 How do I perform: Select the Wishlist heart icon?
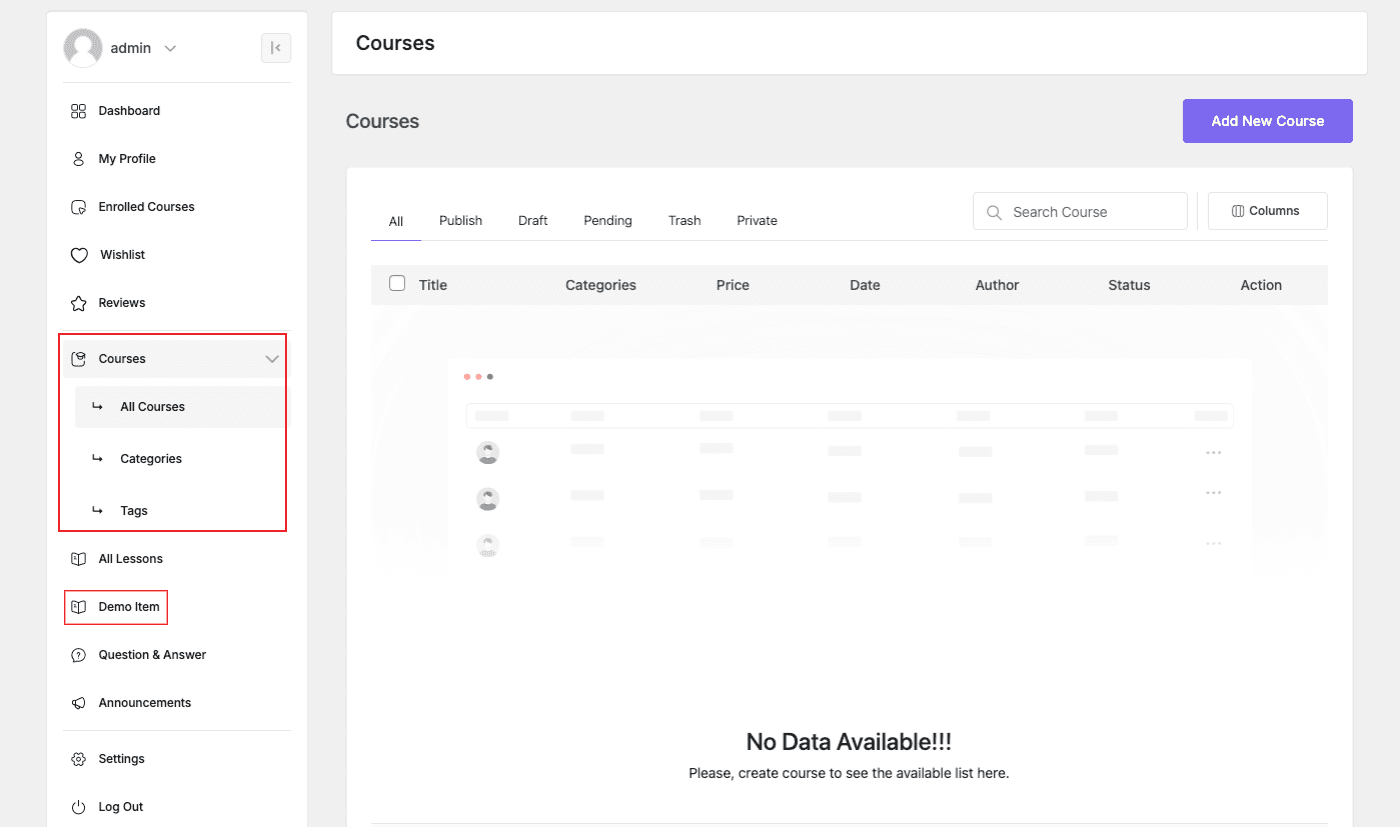pyautogui.click(x=79, y=254)
